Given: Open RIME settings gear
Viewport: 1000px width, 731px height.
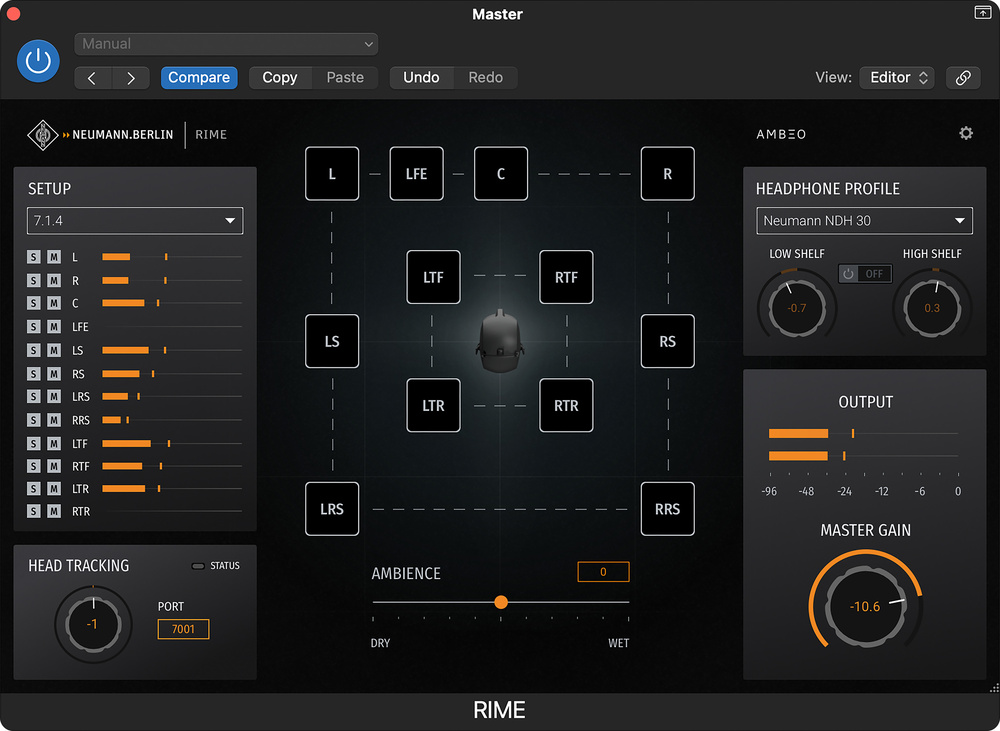Looking at the screenshot, I should [x=966, y=133].
